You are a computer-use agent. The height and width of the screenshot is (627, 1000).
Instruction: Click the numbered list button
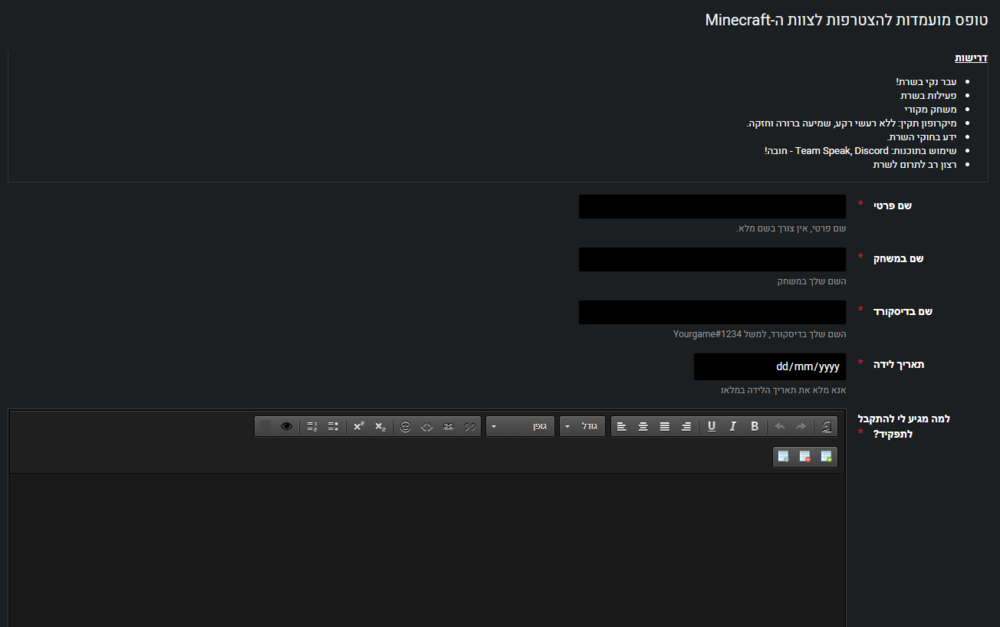tap(311, 426)
